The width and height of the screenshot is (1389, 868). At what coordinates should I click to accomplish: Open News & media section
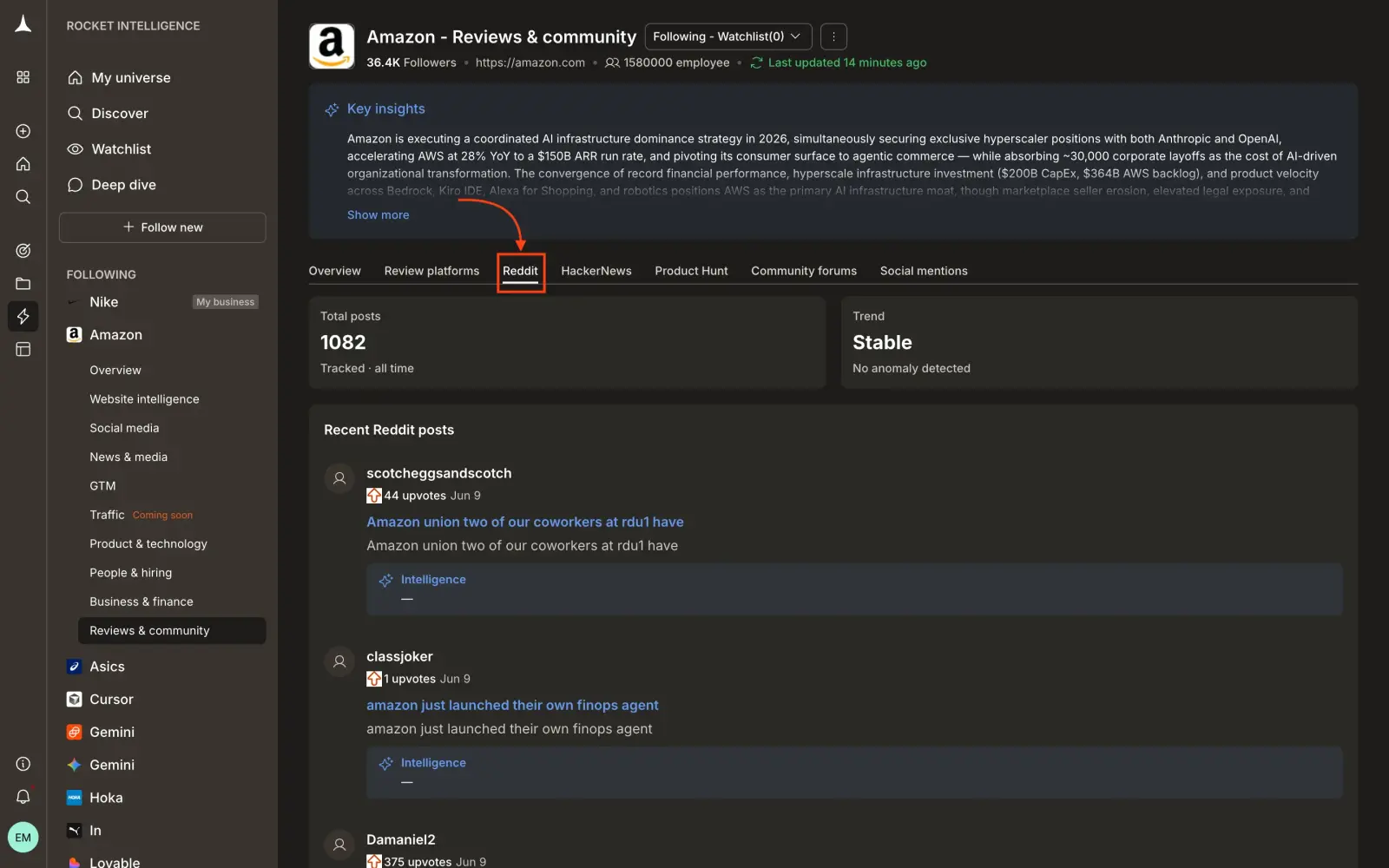tap(128, 457)
